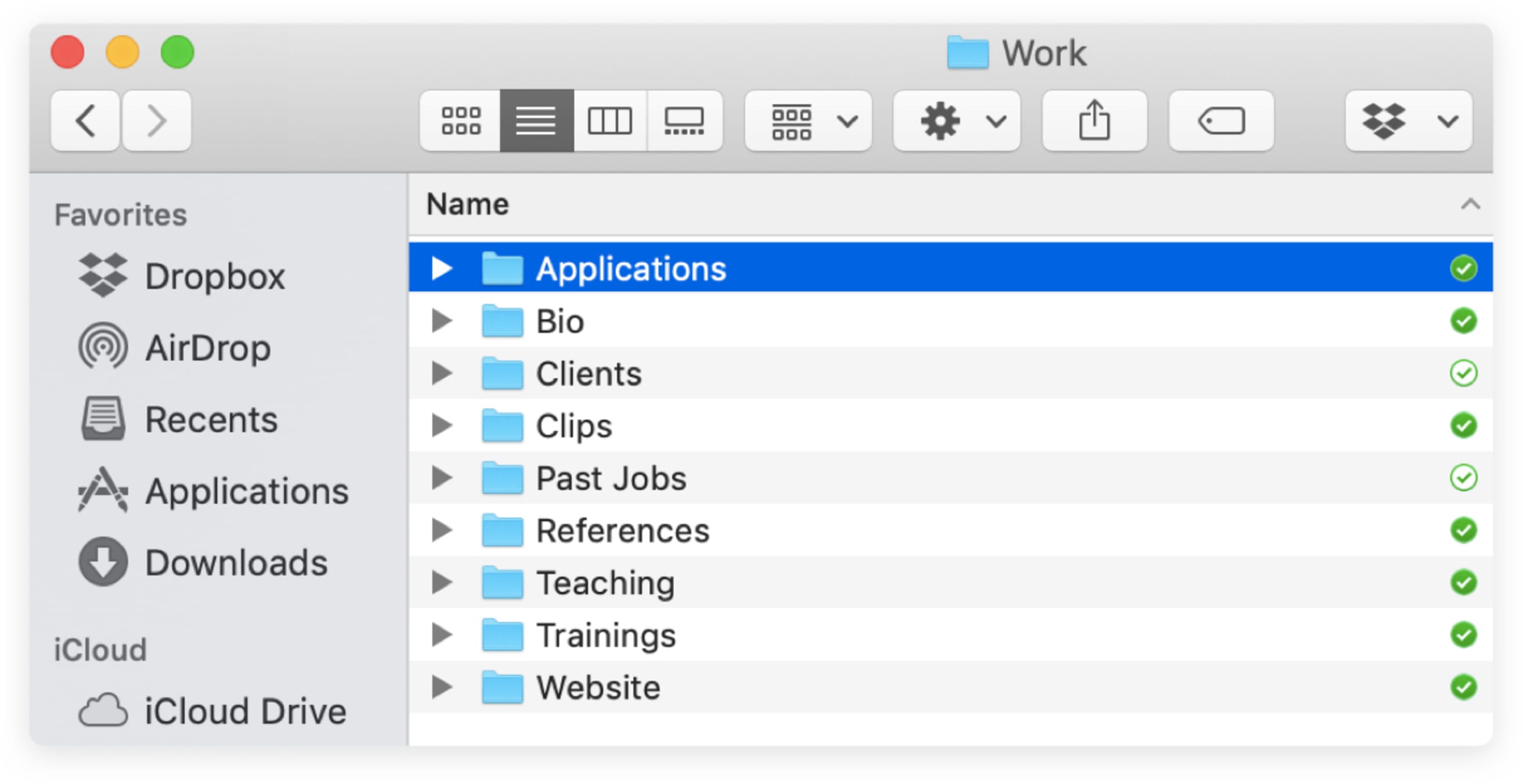The image size is (1523, 784).
Task: Open Recents from the sidebar
Action: point(211,418)
